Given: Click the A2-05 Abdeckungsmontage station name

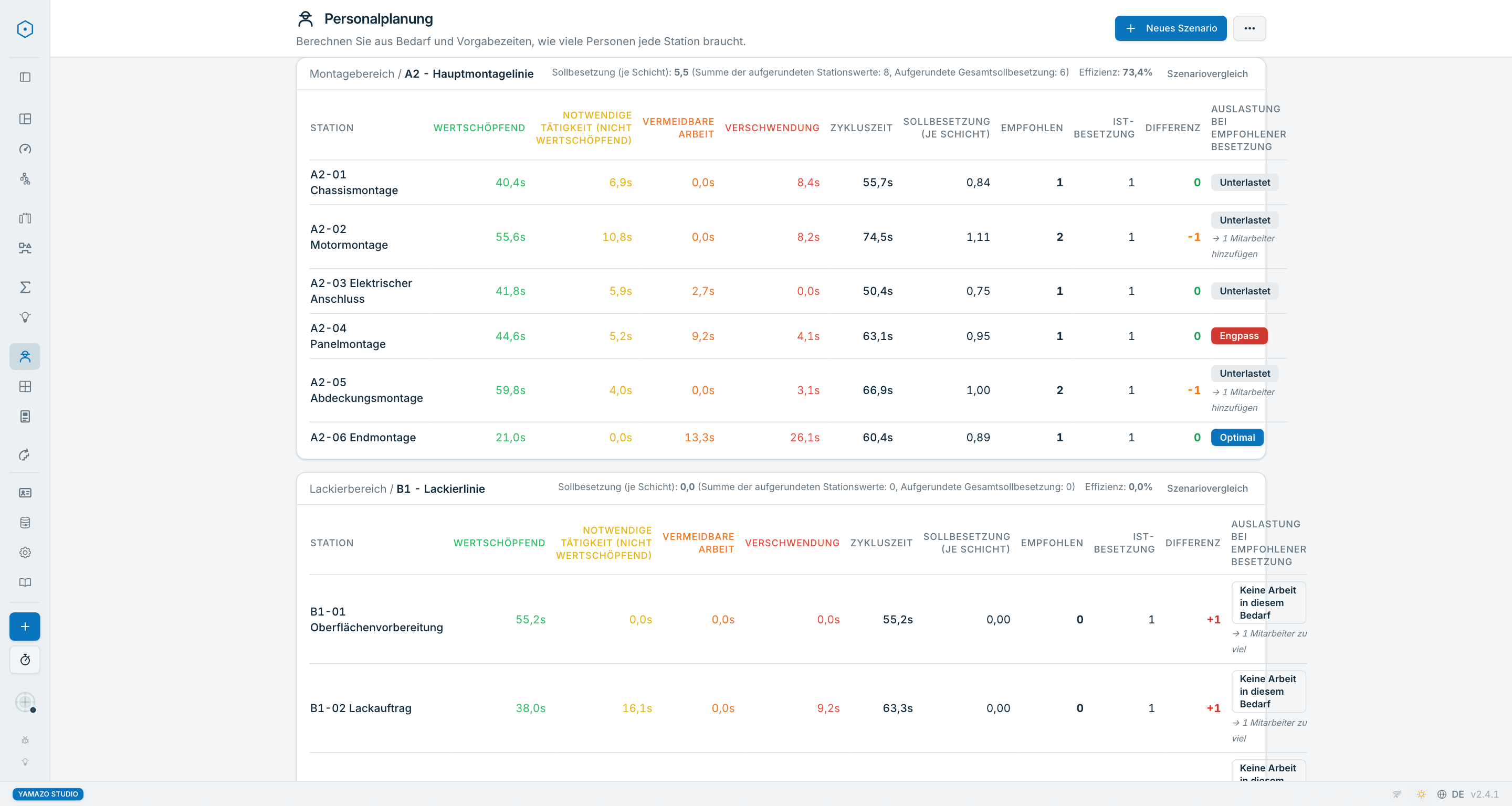Looking at the screenshot, I should tap(366, 390).
